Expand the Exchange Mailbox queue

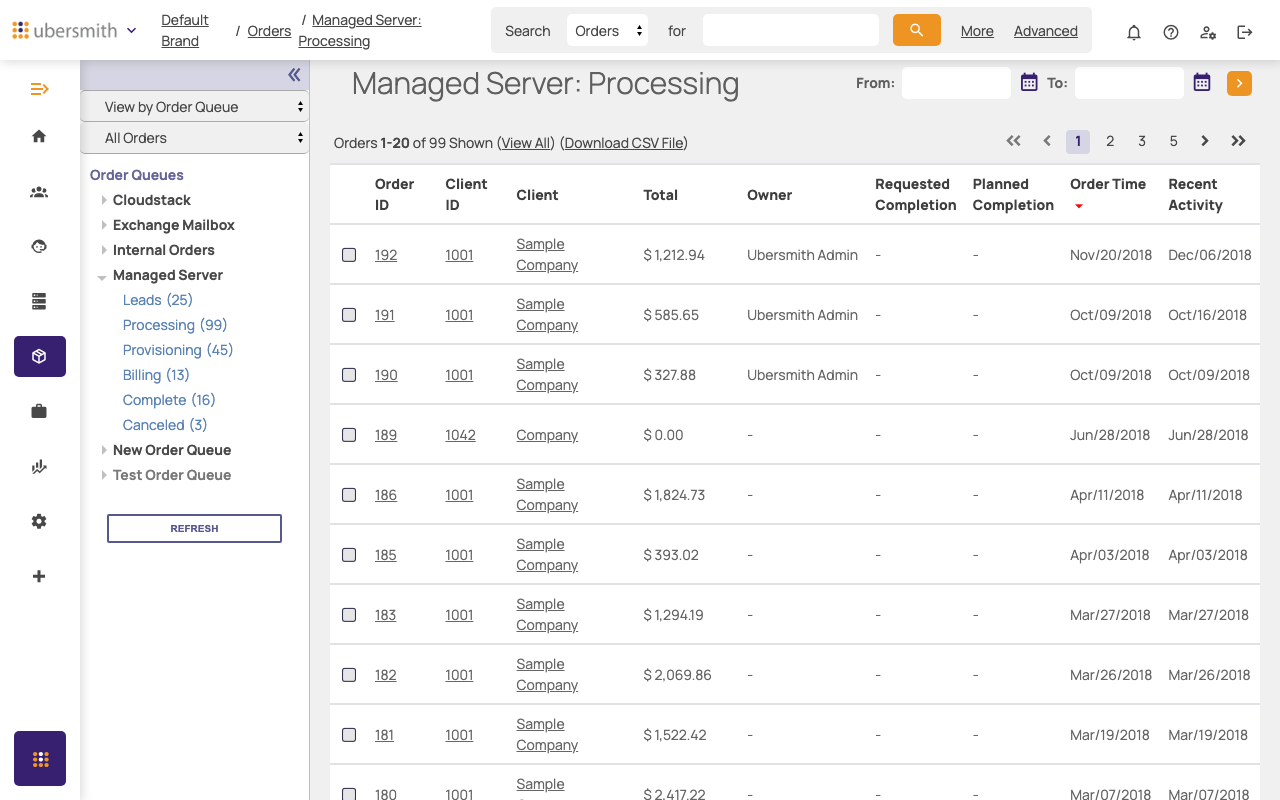pyautogui.click(x=104, y=225)
